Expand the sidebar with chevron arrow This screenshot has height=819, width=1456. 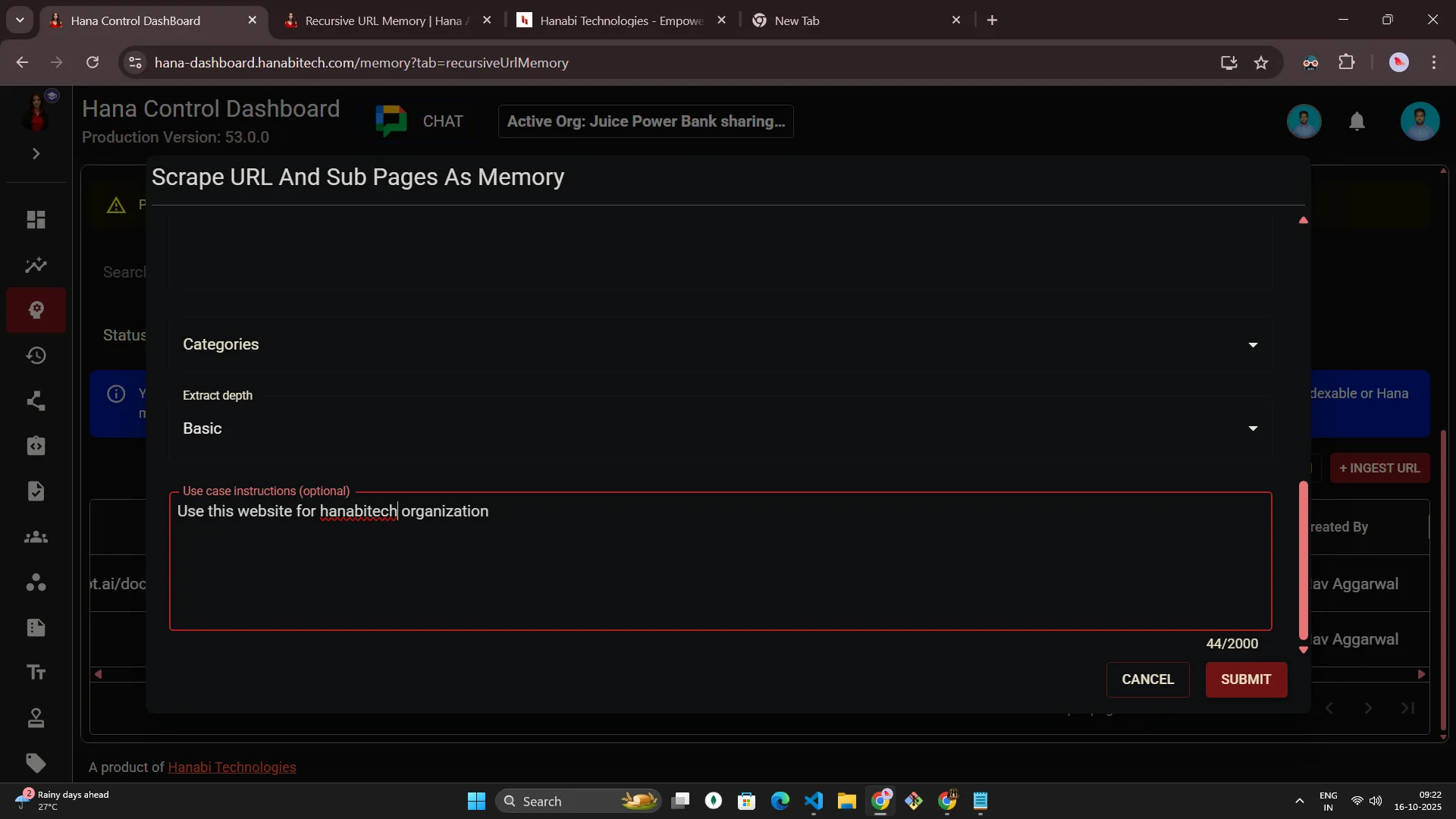pos(36,154)
